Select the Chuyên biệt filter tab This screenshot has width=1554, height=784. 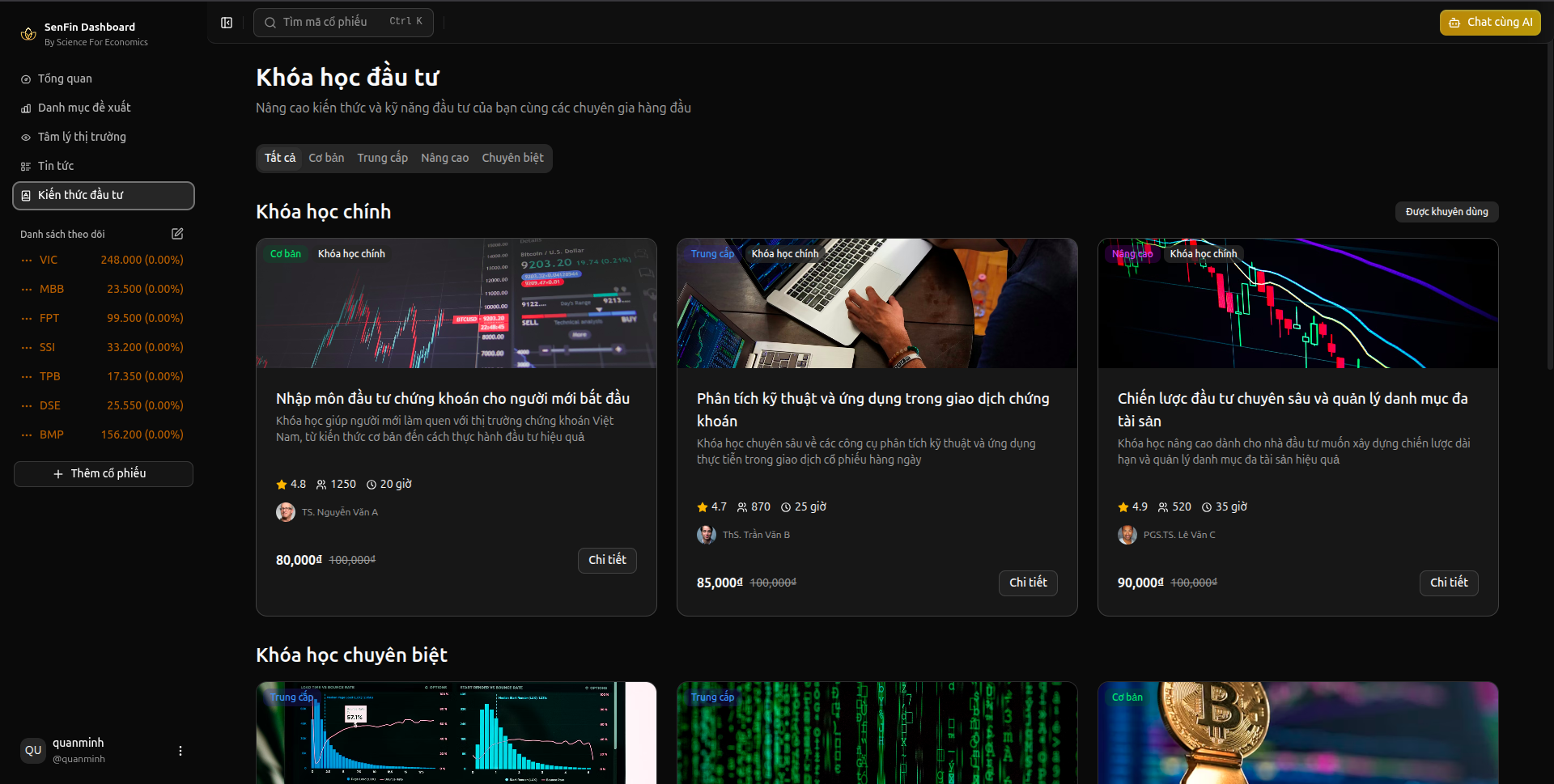click(x=512, y=159)
